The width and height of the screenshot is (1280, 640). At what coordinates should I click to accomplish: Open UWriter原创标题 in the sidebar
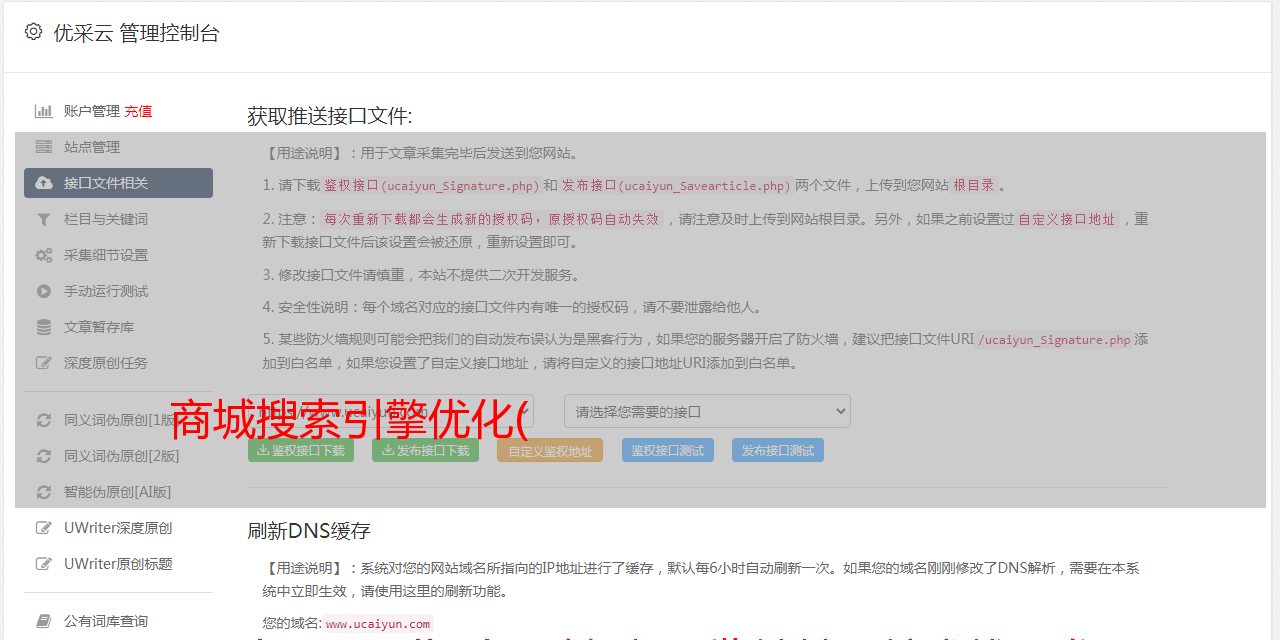pos(118,564)
